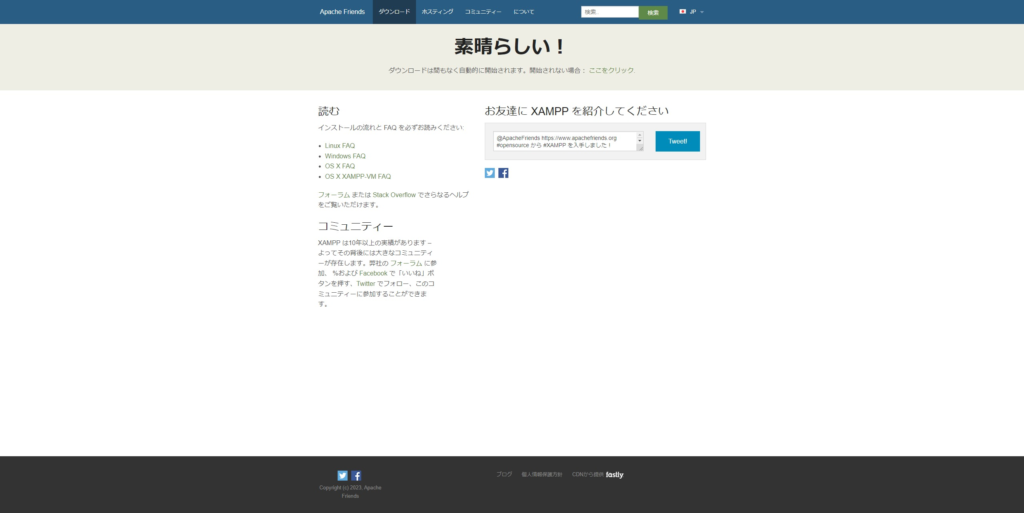Open the ダウンロード tab
This screenshot has height=513, width=1024.
click(394, 12)
